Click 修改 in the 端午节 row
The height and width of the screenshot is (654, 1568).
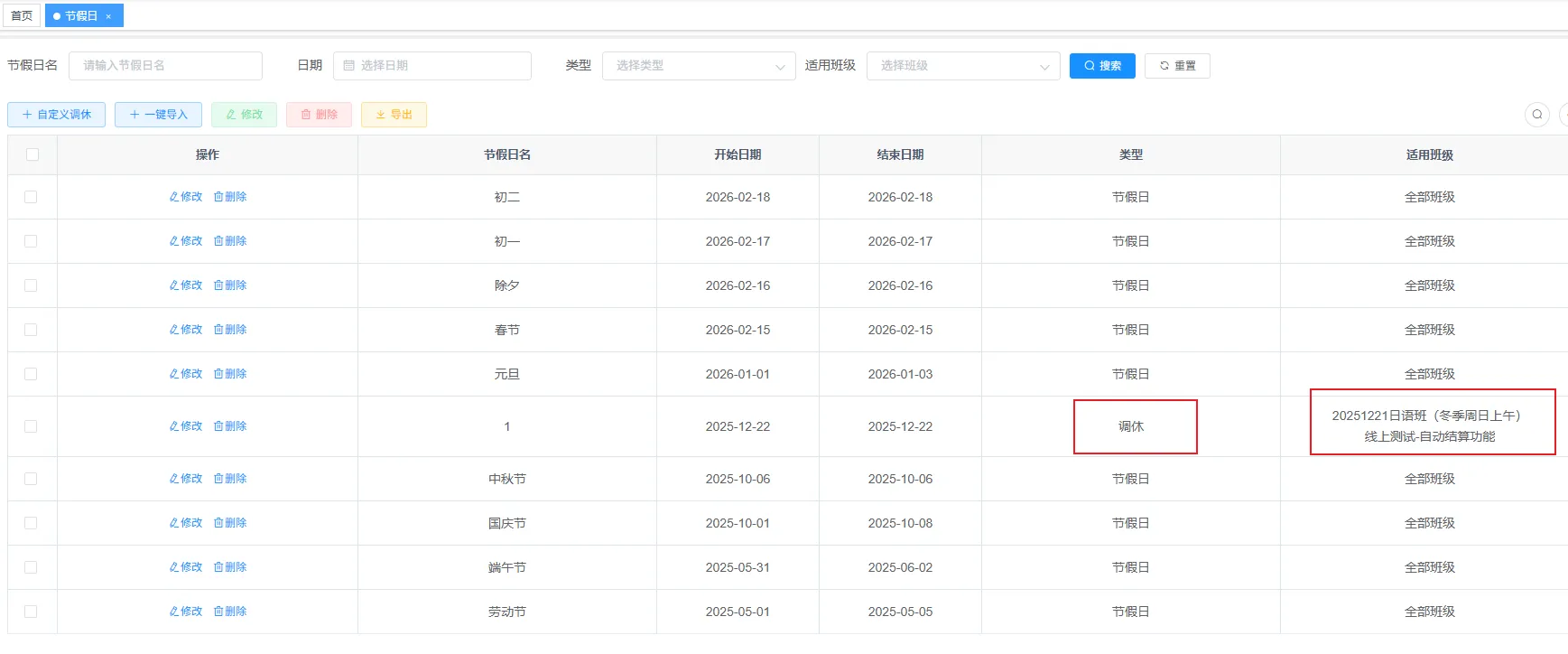(186, 567)
